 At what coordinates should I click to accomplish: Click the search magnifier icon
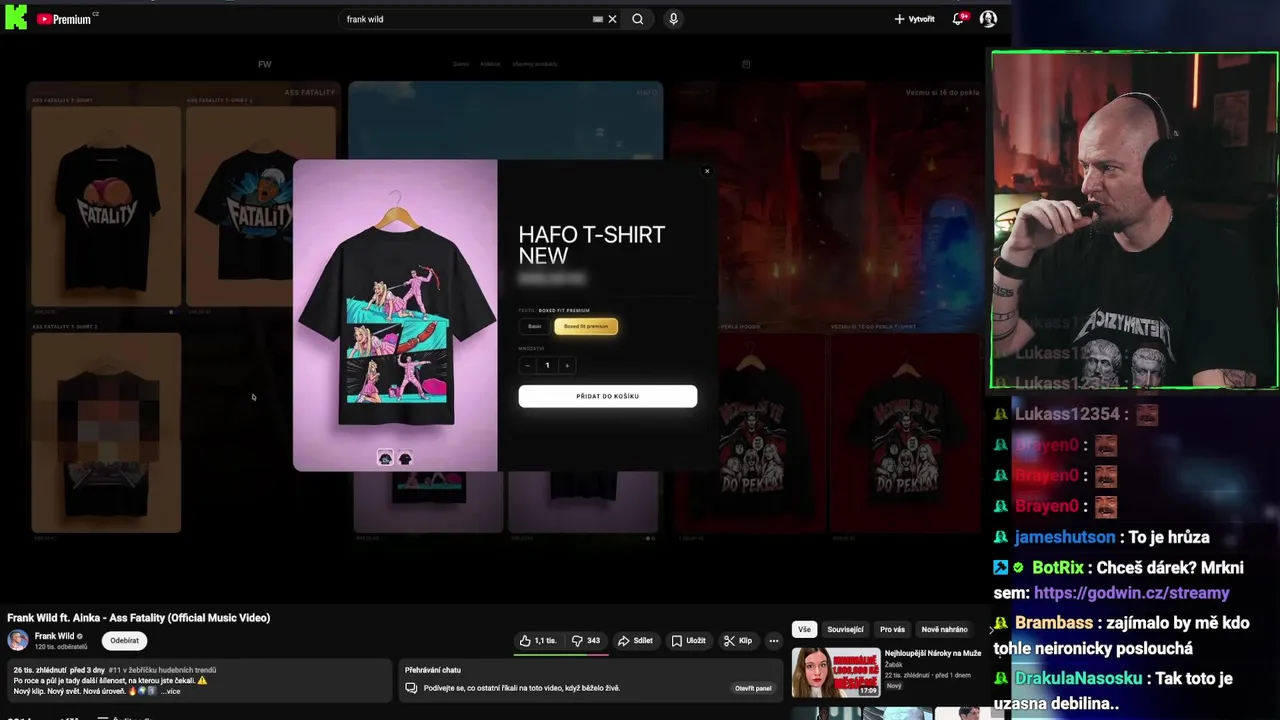coord(638,19)
